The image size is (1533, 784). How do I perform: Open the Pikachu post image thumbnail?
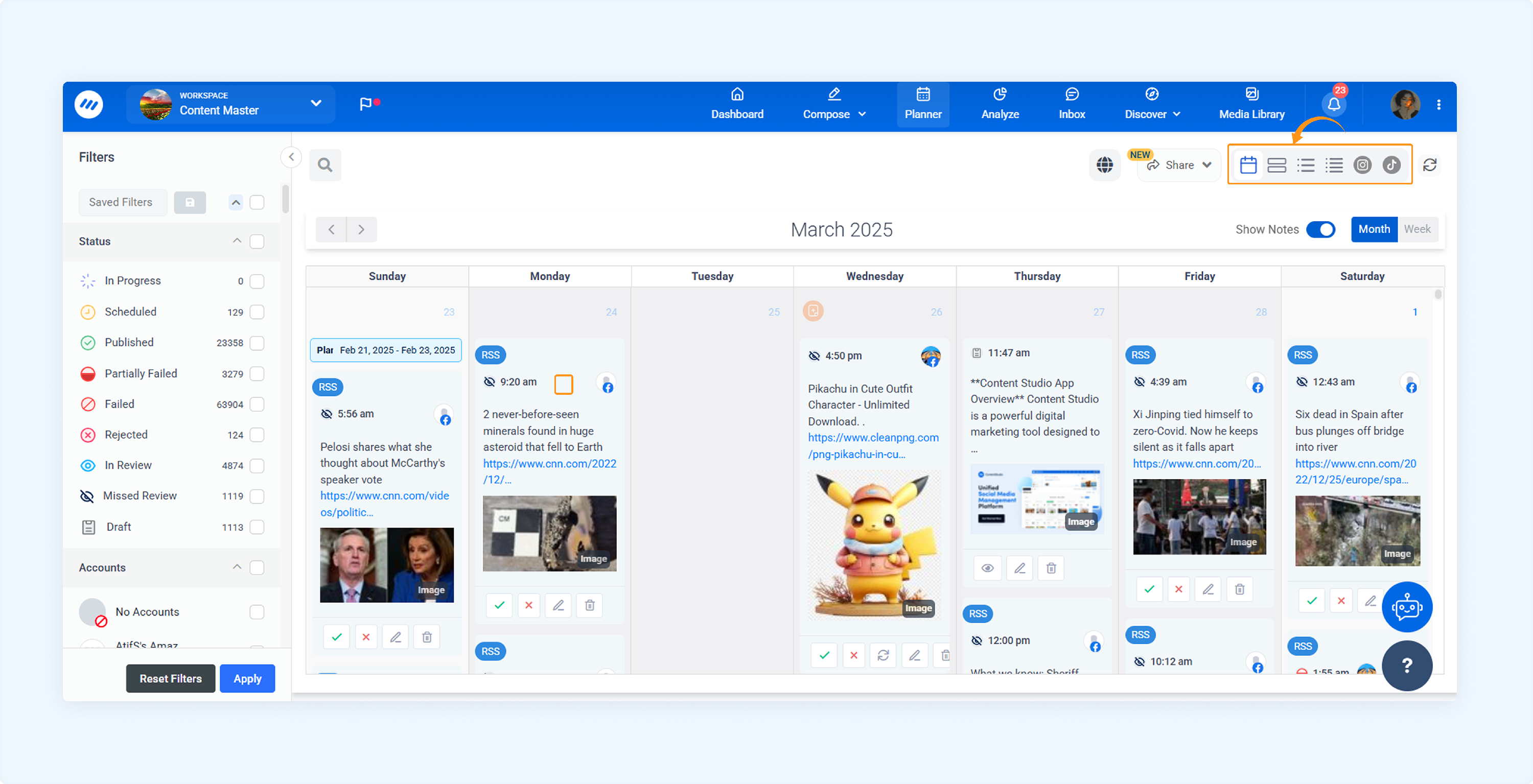(874, 543)
